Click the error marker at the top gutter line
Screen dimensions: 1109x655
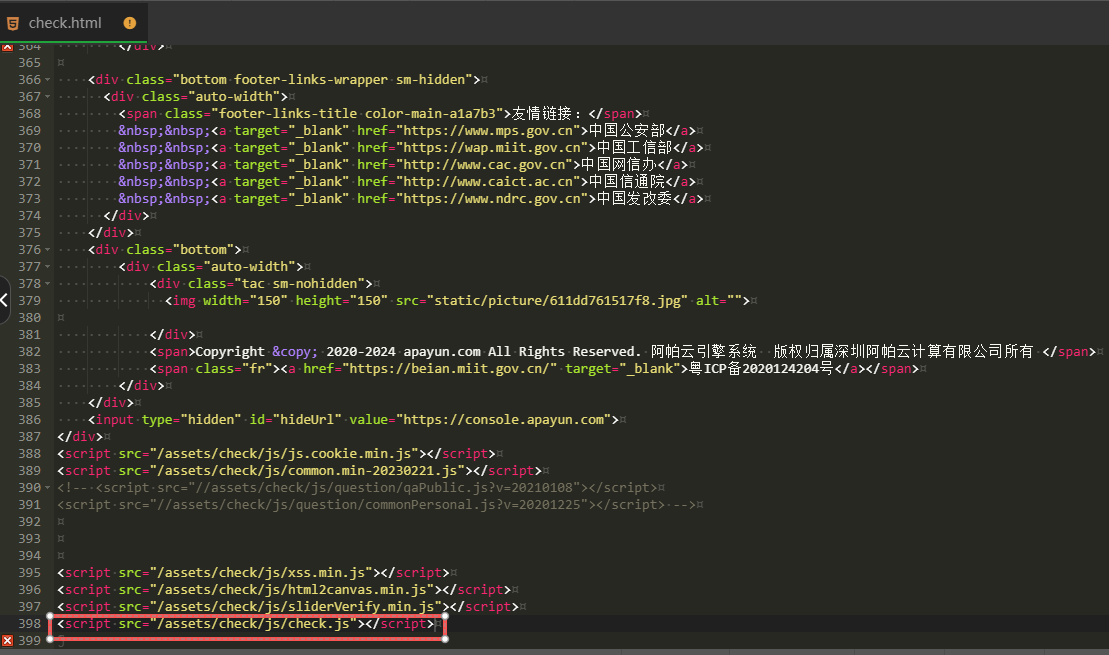click(7, 46)
